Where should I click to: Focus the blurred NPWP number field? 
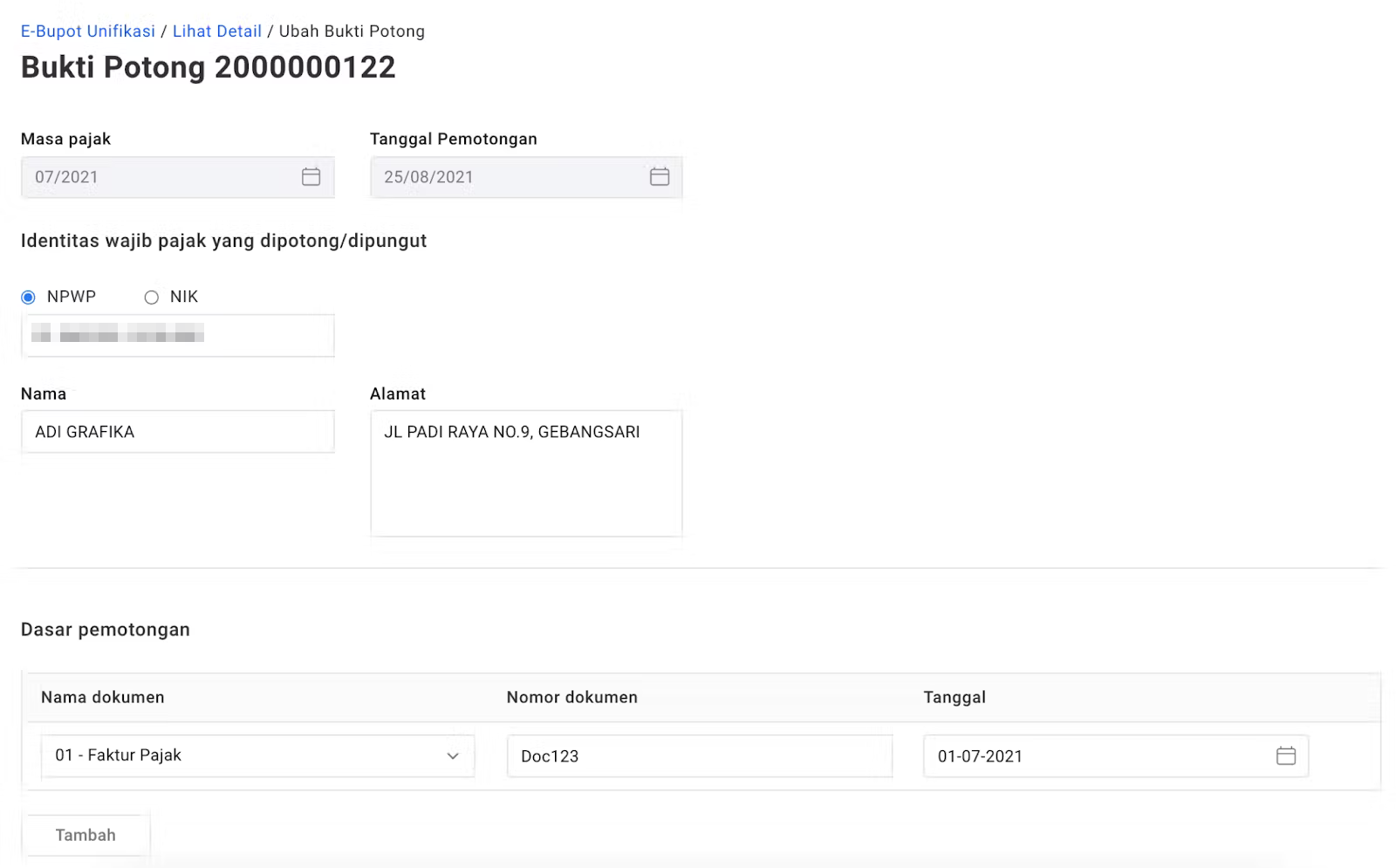[178, 336]
